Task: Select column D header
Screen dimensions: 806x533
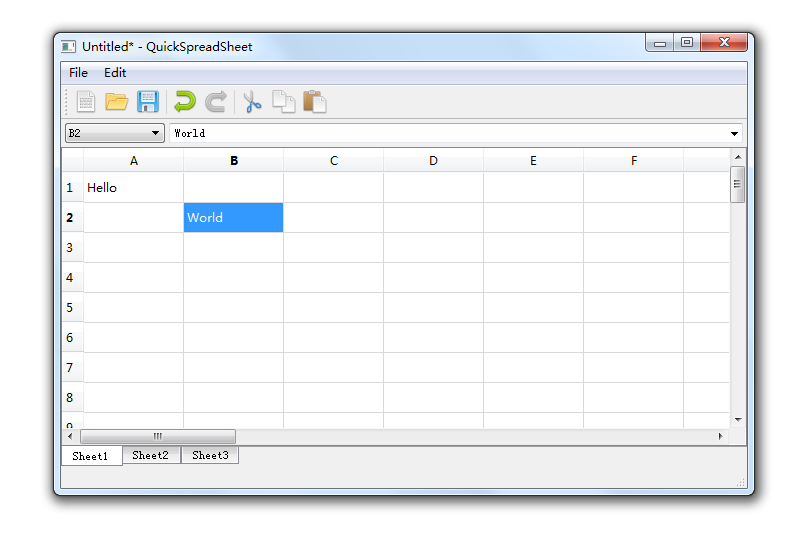Action: click(x=433, y=161)
